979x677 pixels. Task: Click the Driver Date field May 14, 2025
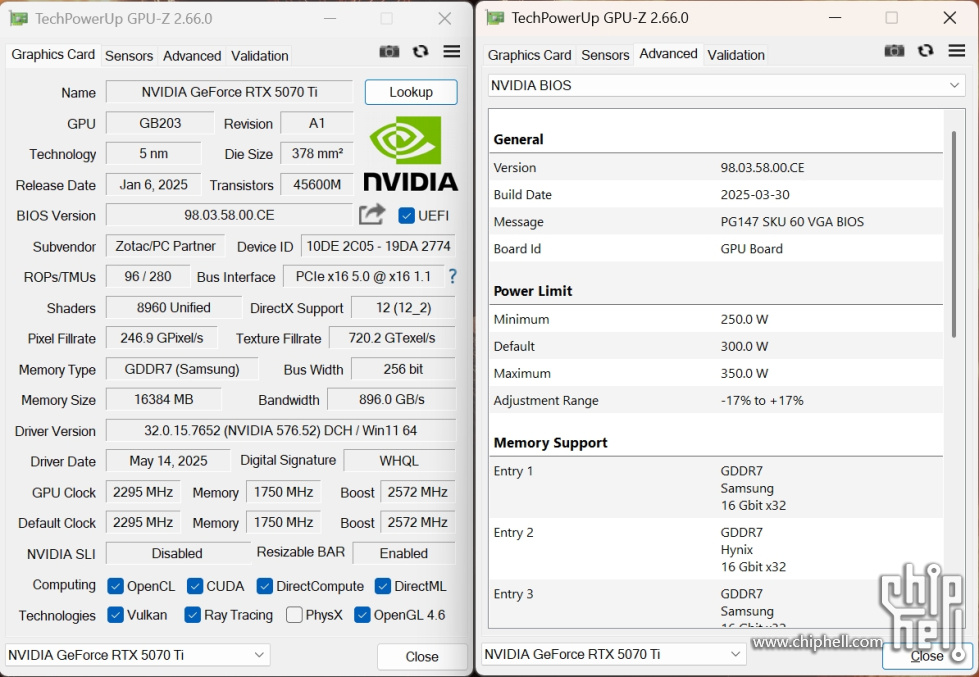tap(168, 461)
